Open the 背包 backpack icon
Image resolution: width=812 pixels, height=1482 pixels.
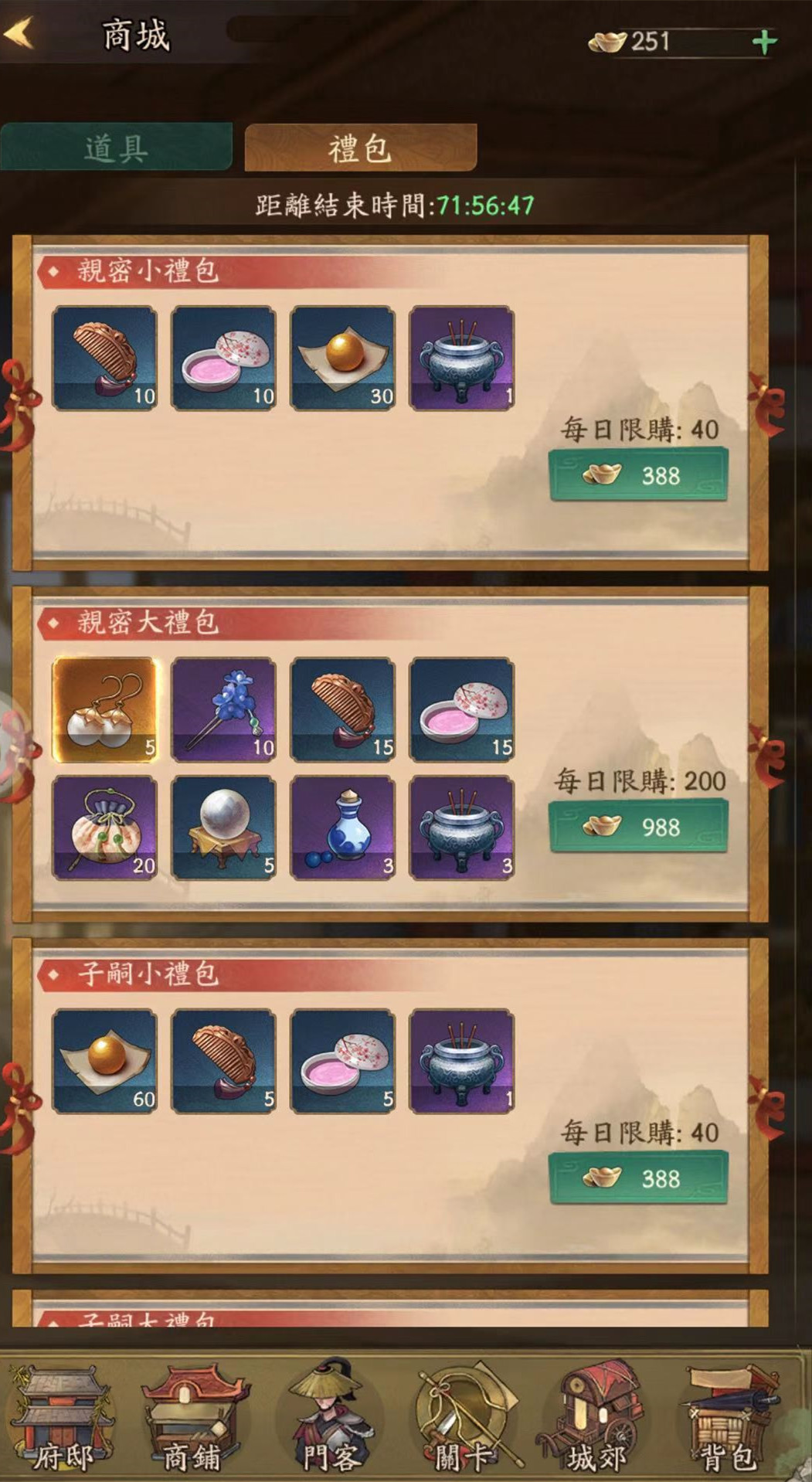(728, 1420)
